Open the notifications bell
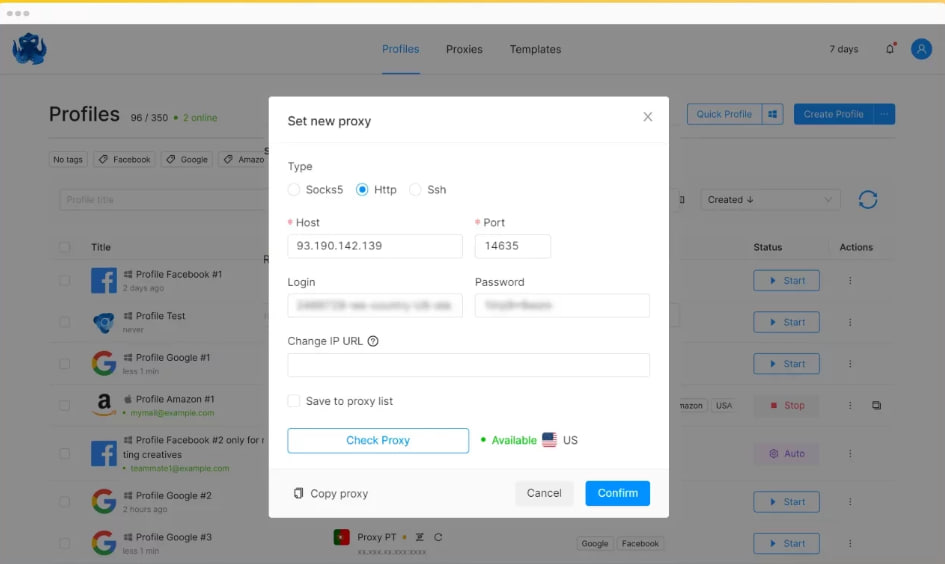Screen dimensions: 945x564 click(890, 49)
